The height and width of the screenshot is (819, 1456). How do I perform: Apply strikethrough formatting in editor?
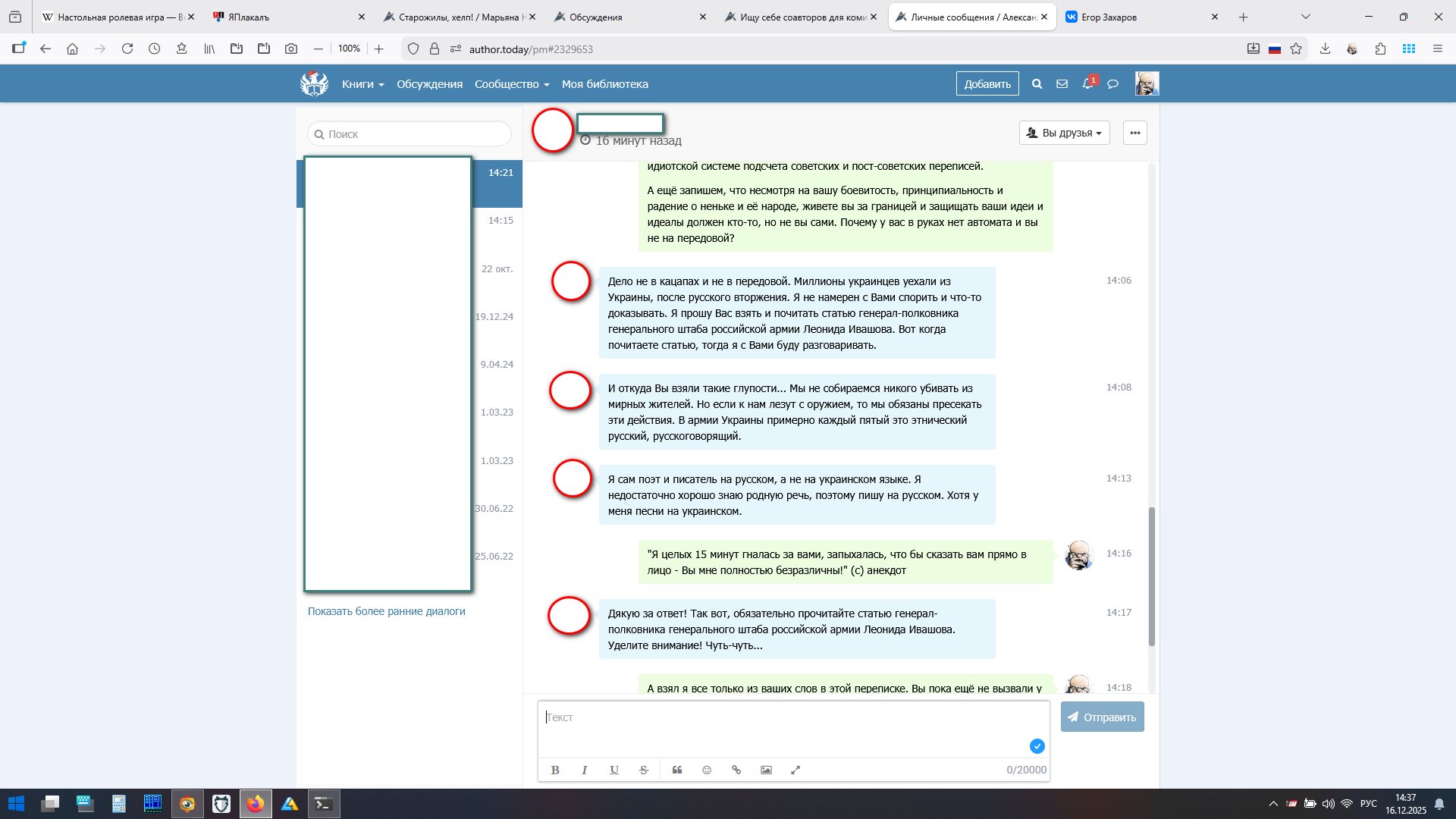pos(644,770)
